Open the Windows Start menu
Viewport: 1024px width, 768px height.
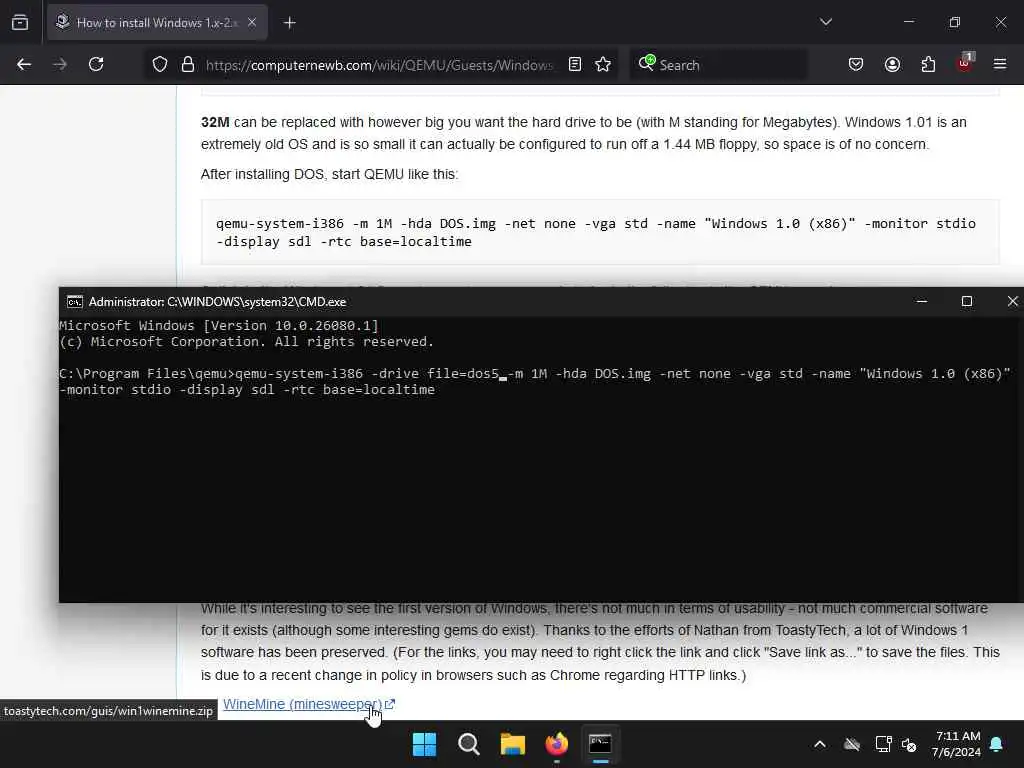pos(424,744)
